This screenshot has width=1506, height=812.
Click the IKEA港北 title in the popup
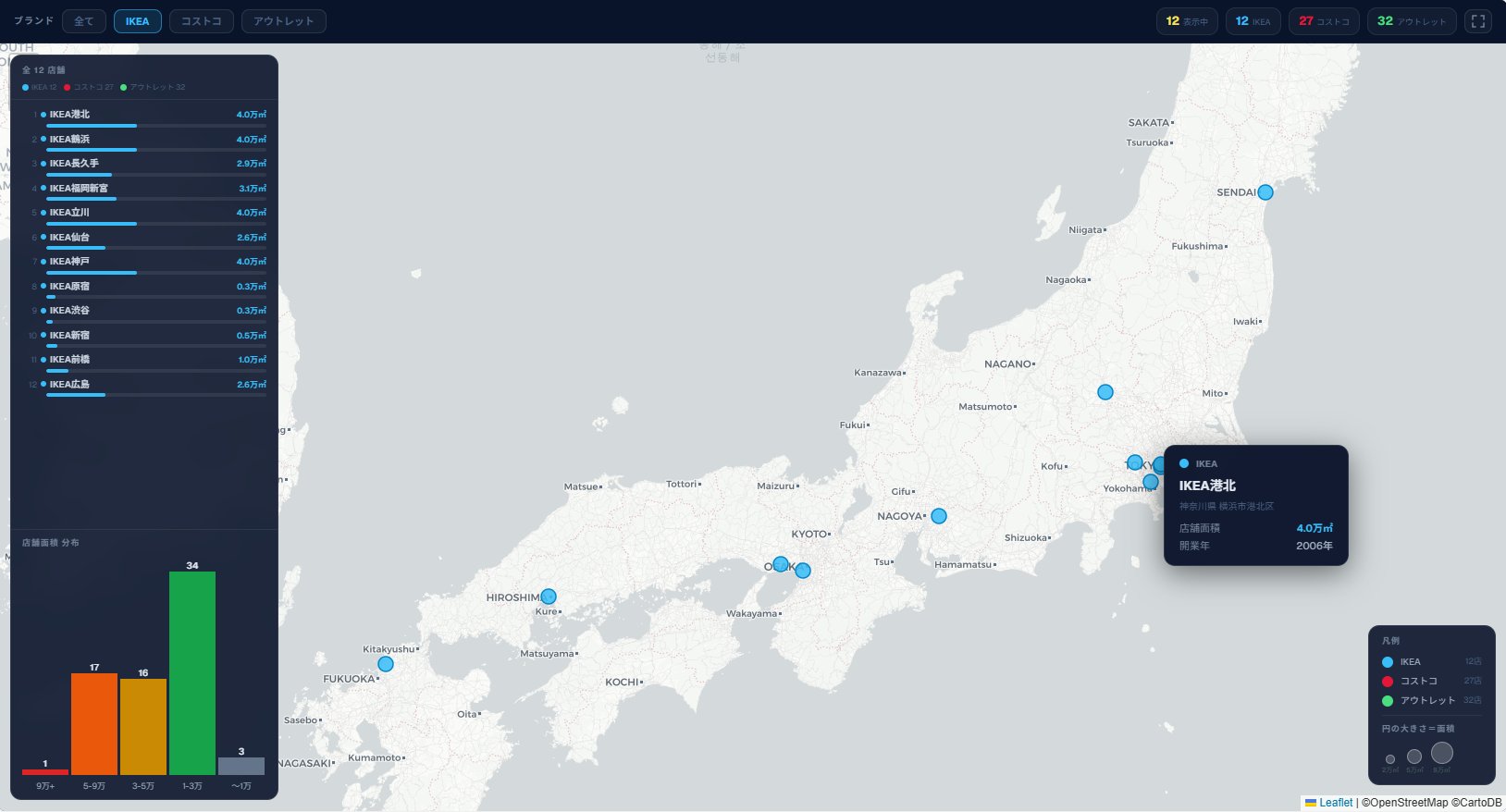click(1207, 486)
